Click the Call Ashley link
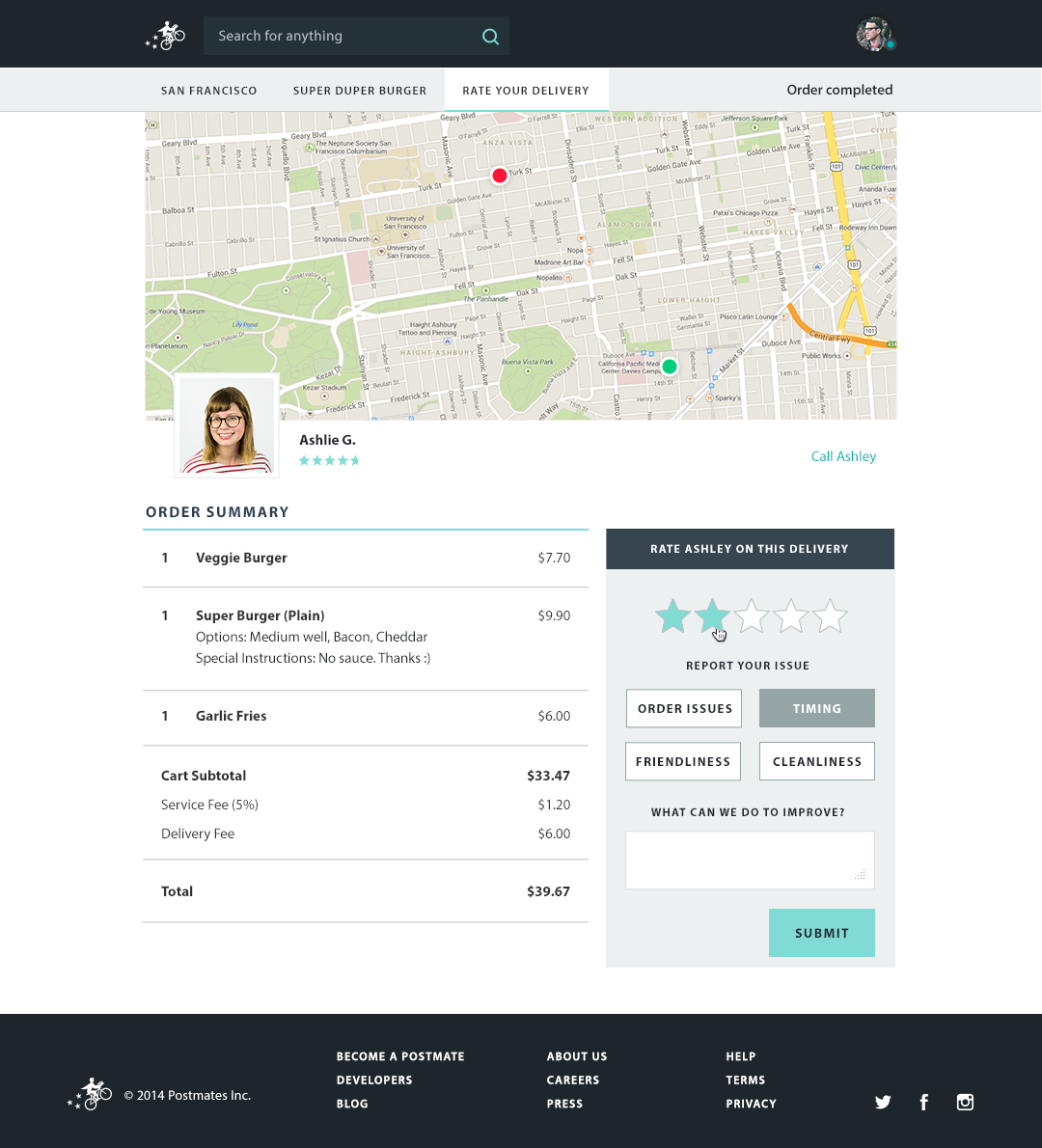Image resolution: width=1042 pixels, height=1148 pixels. [843, 456]
